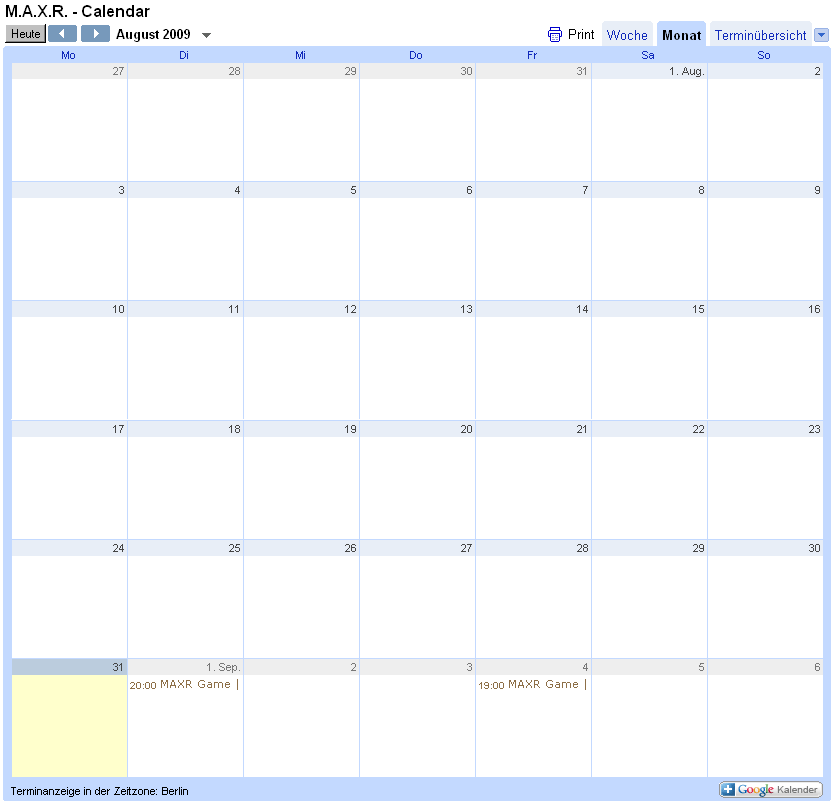Click the Heute button
The width and height of the screenshot is (834, 804).
[26, 34]
